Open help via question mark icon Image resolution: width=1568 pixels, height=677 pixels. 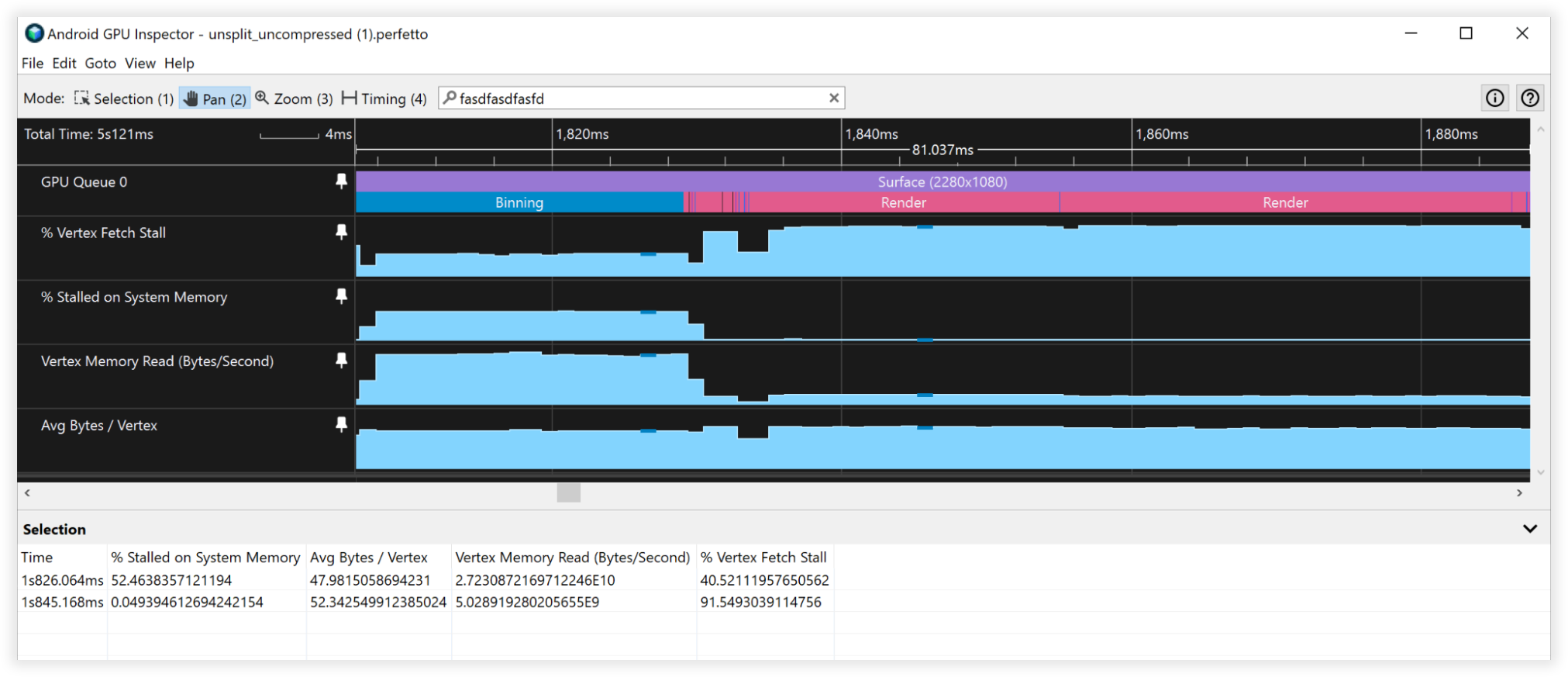pos(1529,98)
